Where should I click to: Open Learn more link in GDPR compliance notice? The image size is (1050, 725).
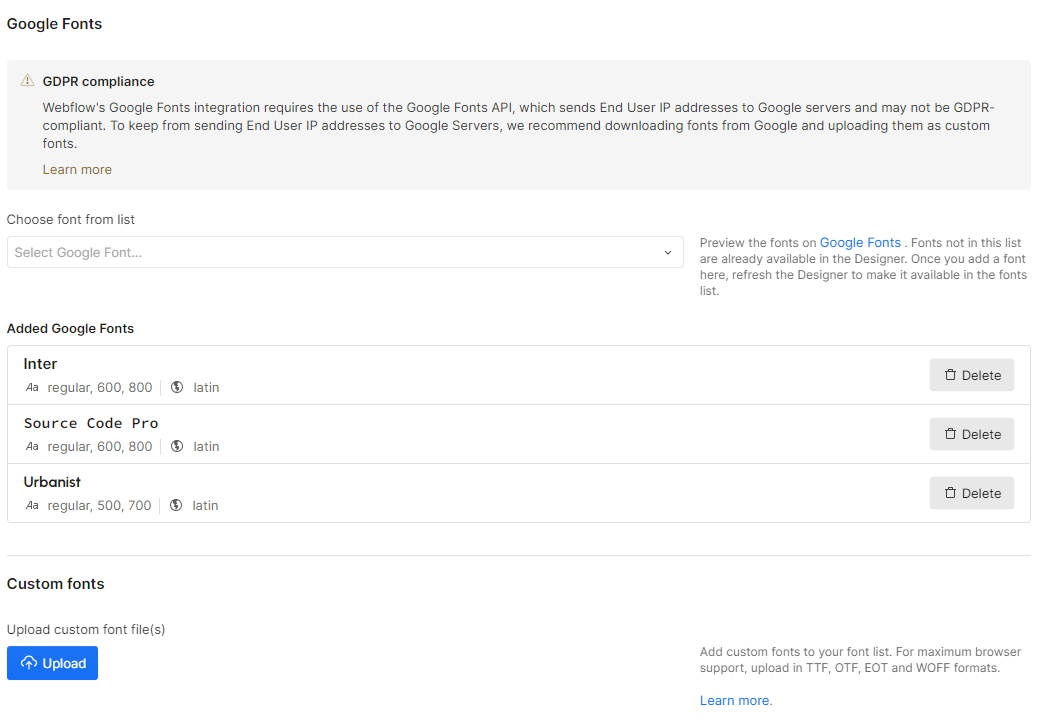(77, 169)
